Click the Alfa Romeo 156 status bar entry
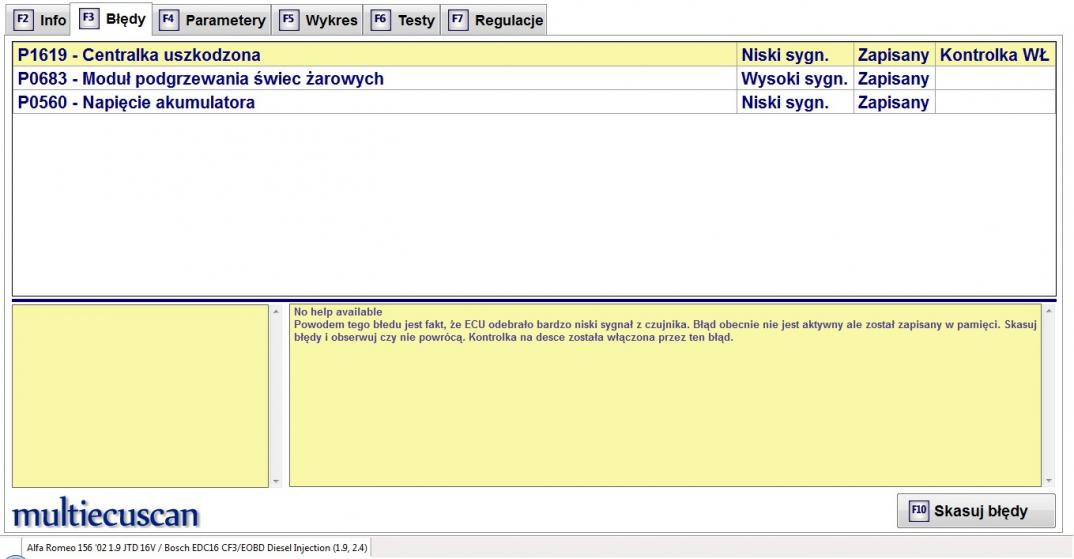 197,548
